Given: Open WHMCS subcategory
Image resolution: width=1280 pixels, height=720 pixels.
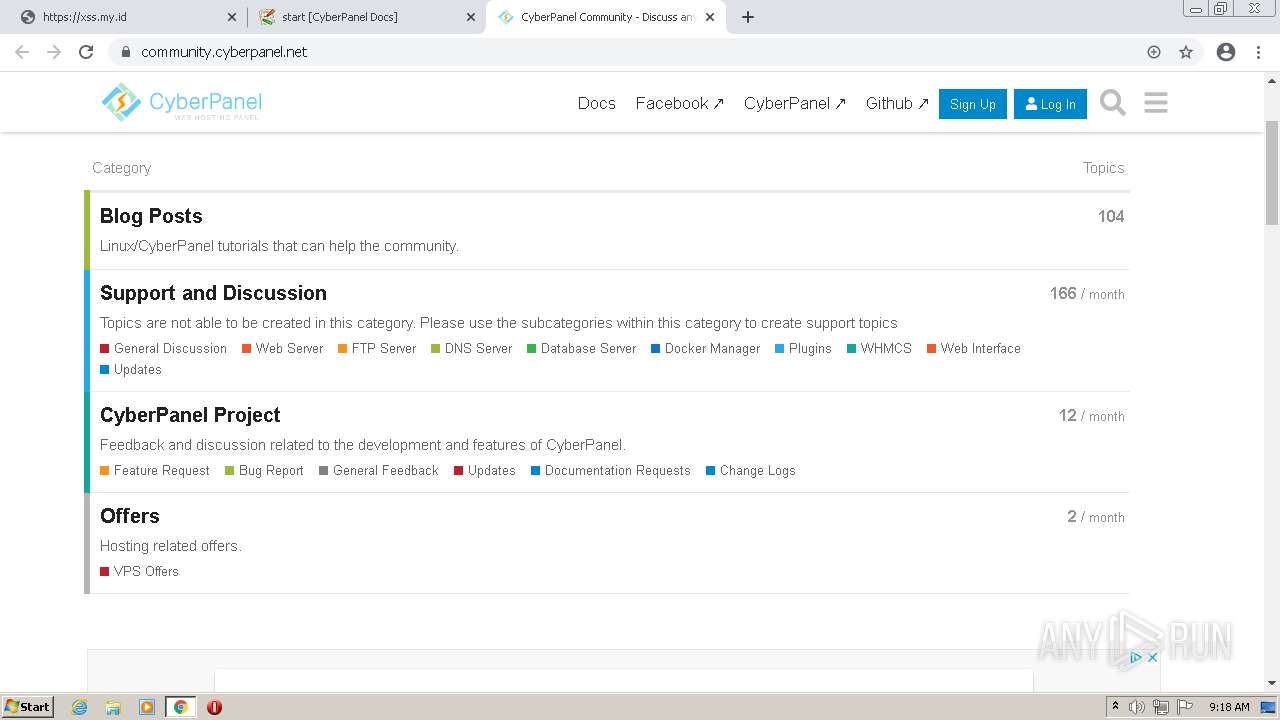Looking at the screenshot, I should (879, 348).
